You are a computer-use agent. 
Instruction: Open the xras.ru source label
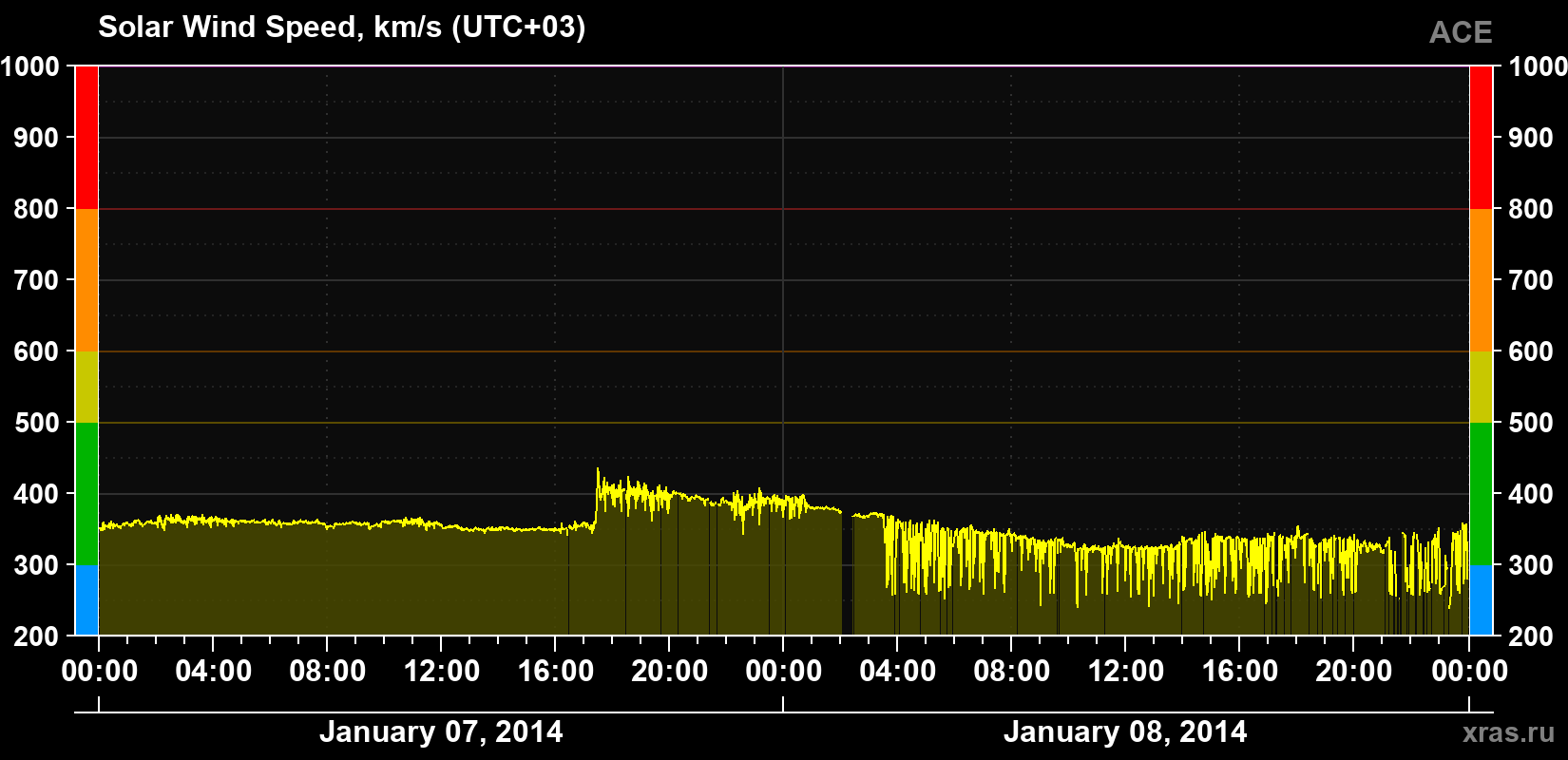click(x=1509, y=732)
